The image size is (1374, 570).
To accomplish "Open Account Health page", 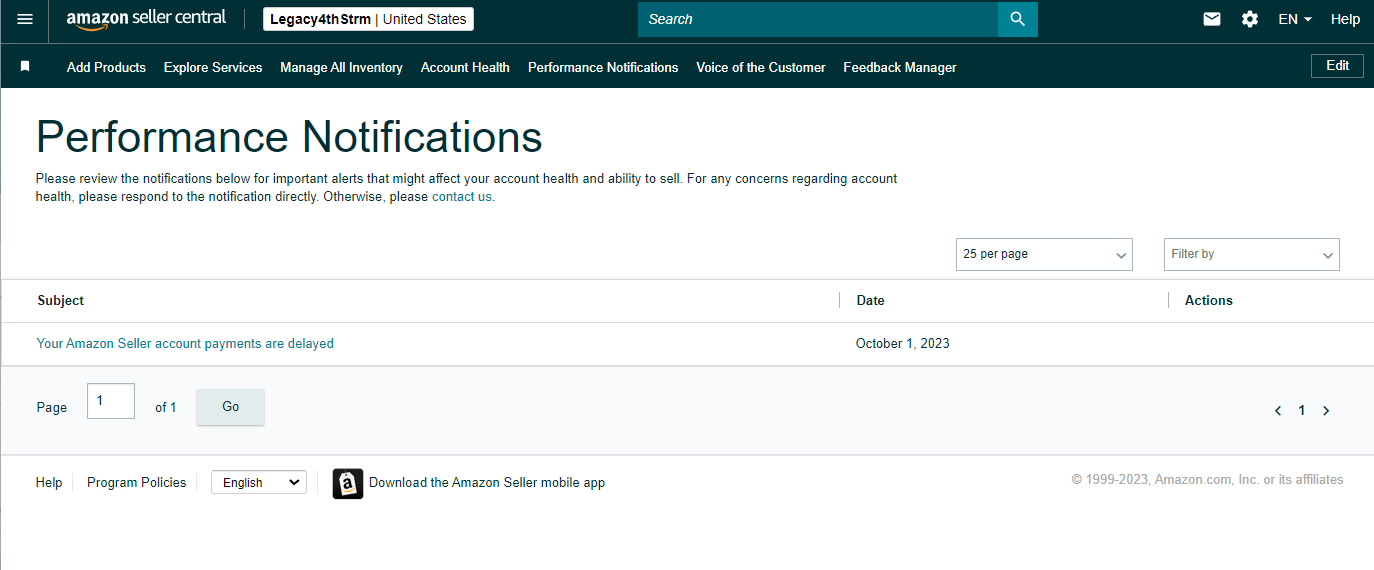I will (x=465, y=67).
